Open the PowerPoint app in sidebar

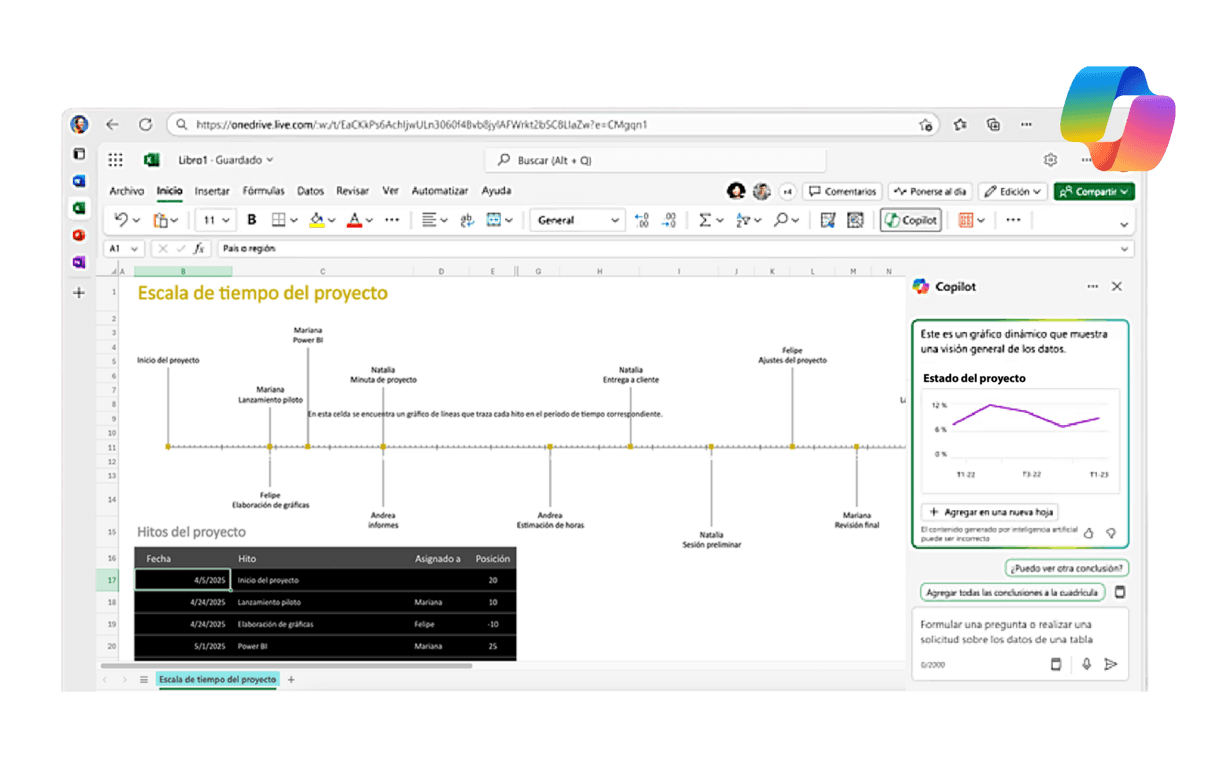click(x=79, y=235)
